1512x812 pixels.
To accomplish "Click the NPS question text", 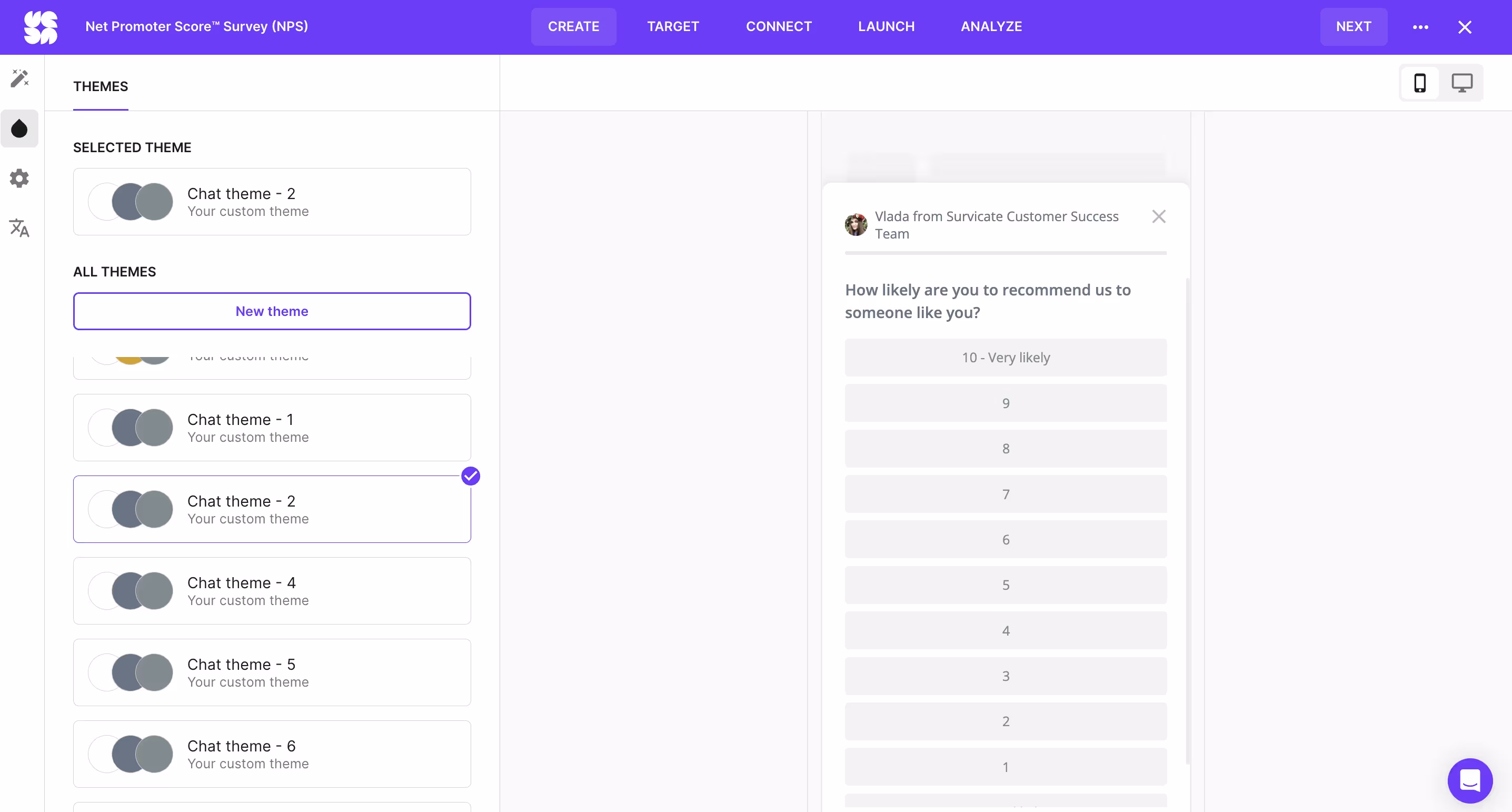I will pyautogui.click(x=988, y=301).
